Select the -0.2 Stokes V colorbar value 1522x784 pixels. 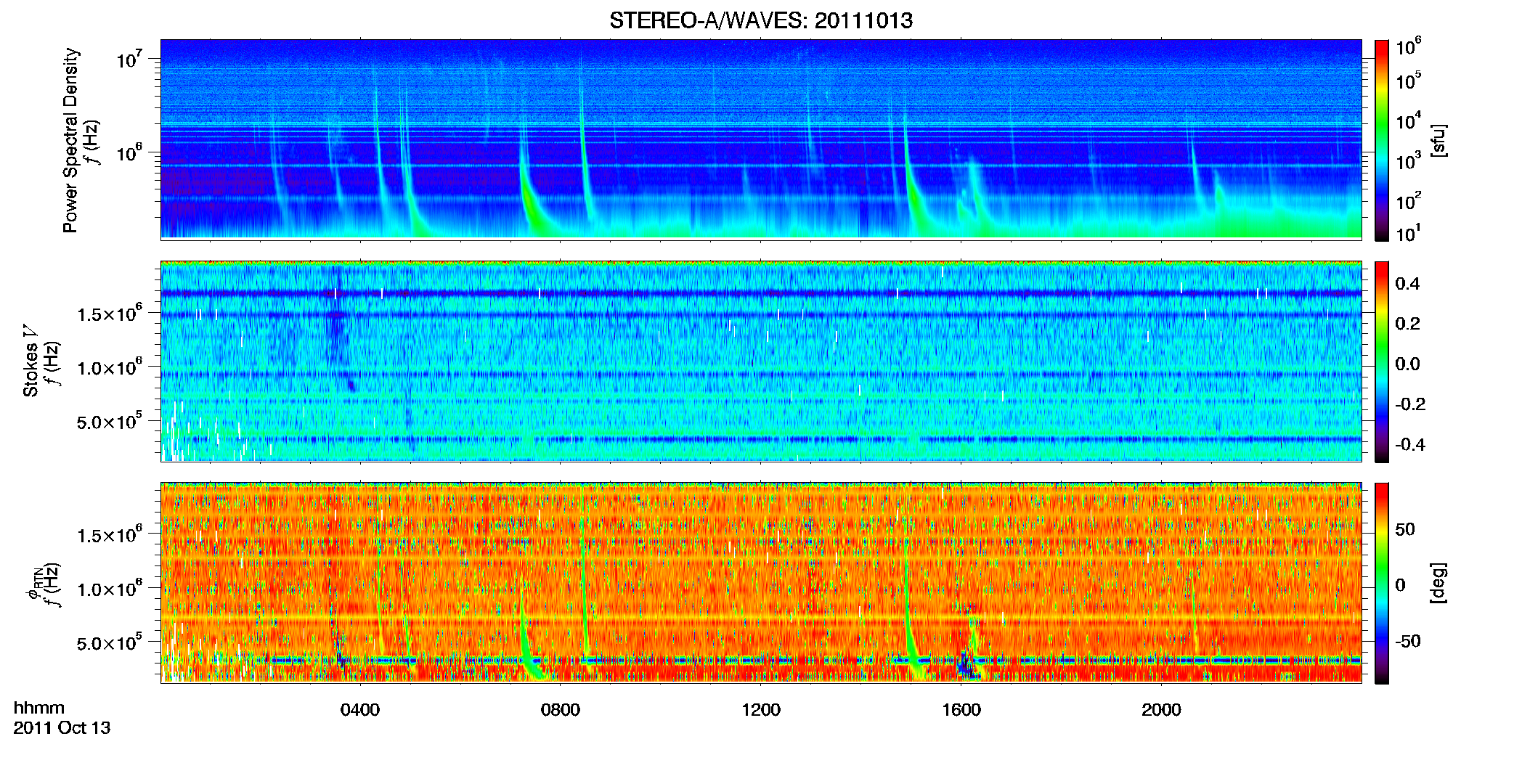1410,404
